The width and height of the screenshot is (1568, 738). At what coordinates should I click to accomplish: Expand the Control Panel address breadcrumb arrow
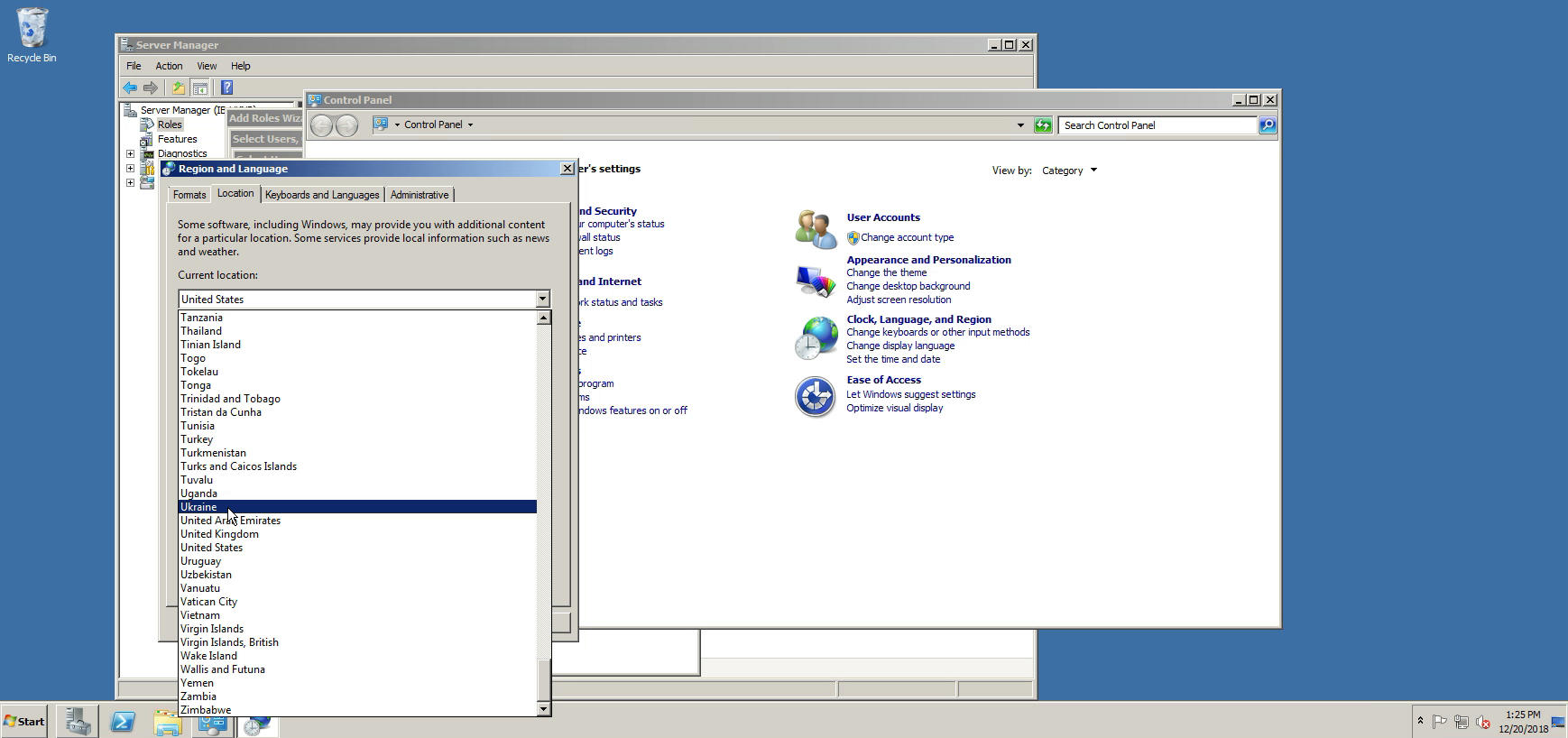coord(470,125)
